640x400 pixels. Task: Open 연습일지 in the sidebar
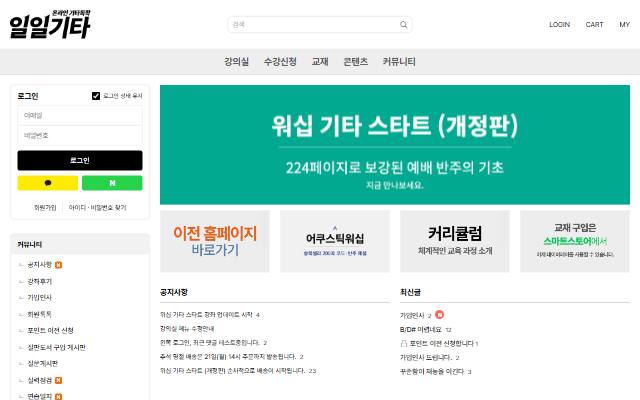[40, 396]
